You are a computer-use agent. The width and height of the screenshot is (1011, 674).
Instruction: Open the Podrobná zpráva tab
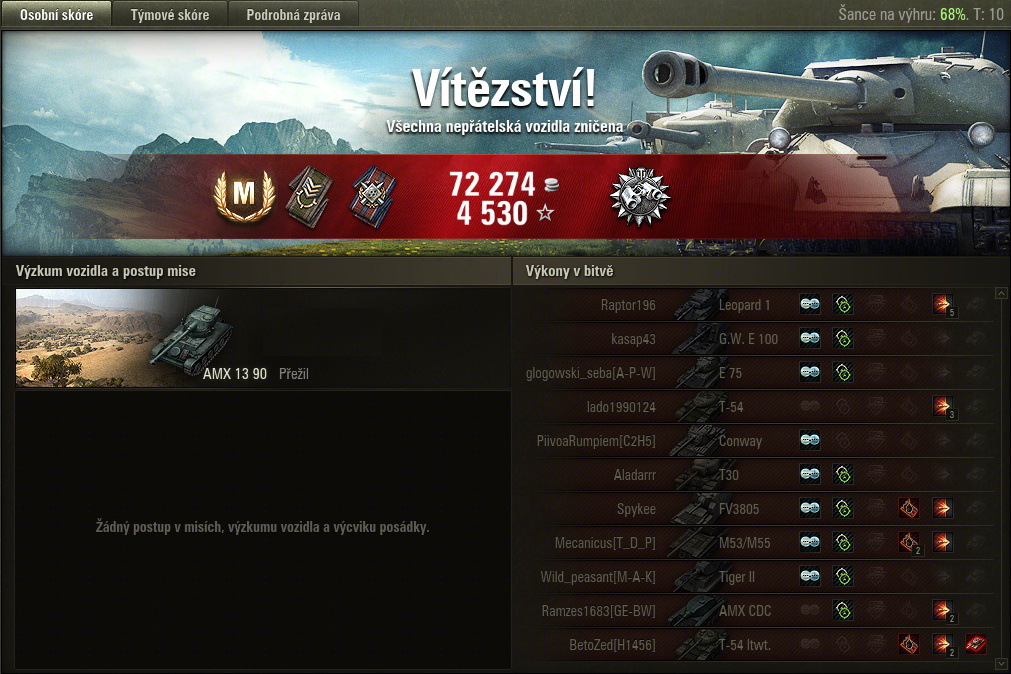[x=293, y=14]
